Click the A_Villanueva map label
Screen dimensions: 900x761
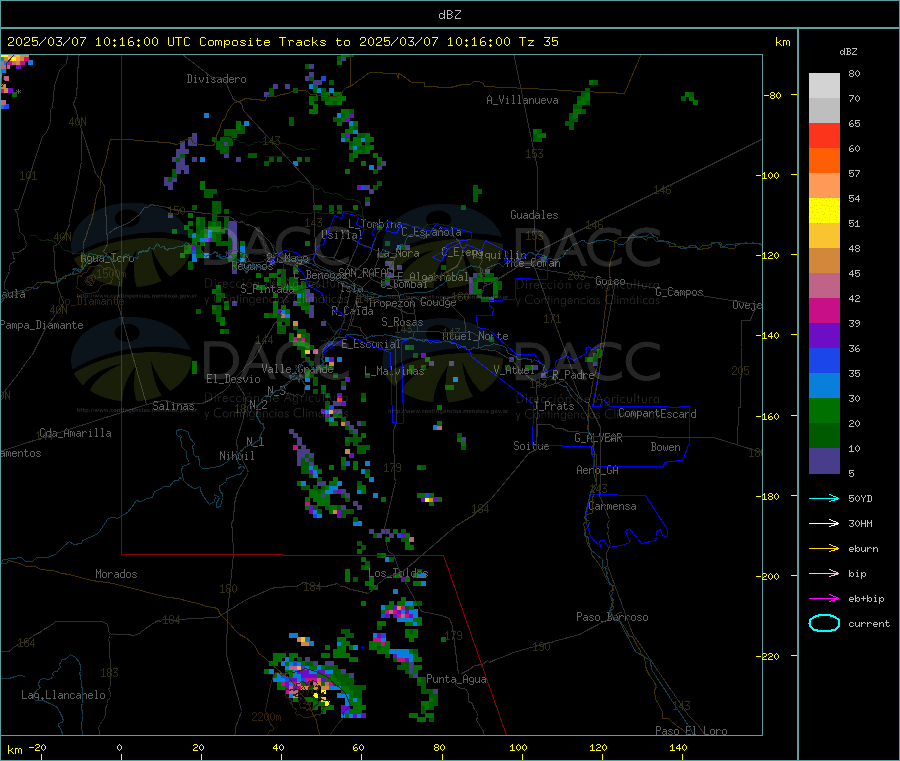(522, 100)
